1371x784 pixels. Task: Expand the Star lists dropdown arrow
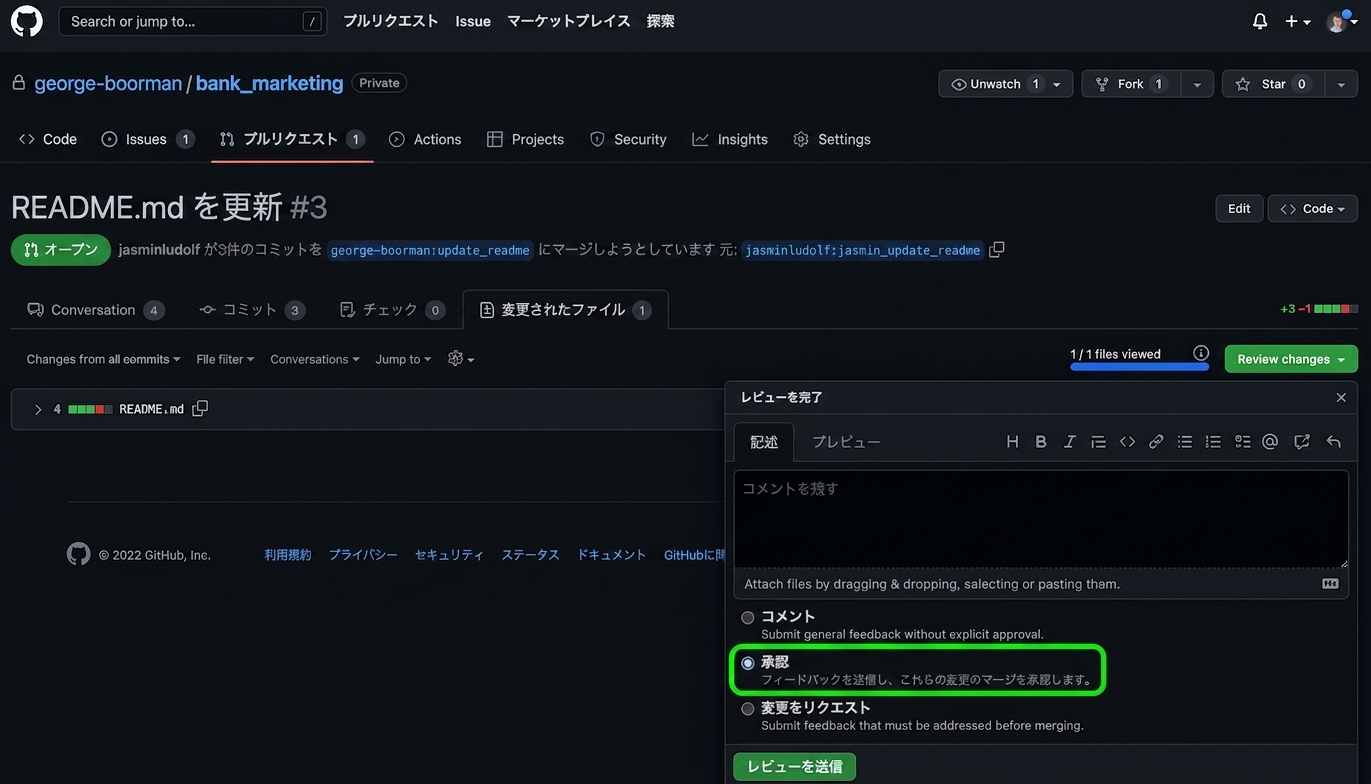point(1341,84)
